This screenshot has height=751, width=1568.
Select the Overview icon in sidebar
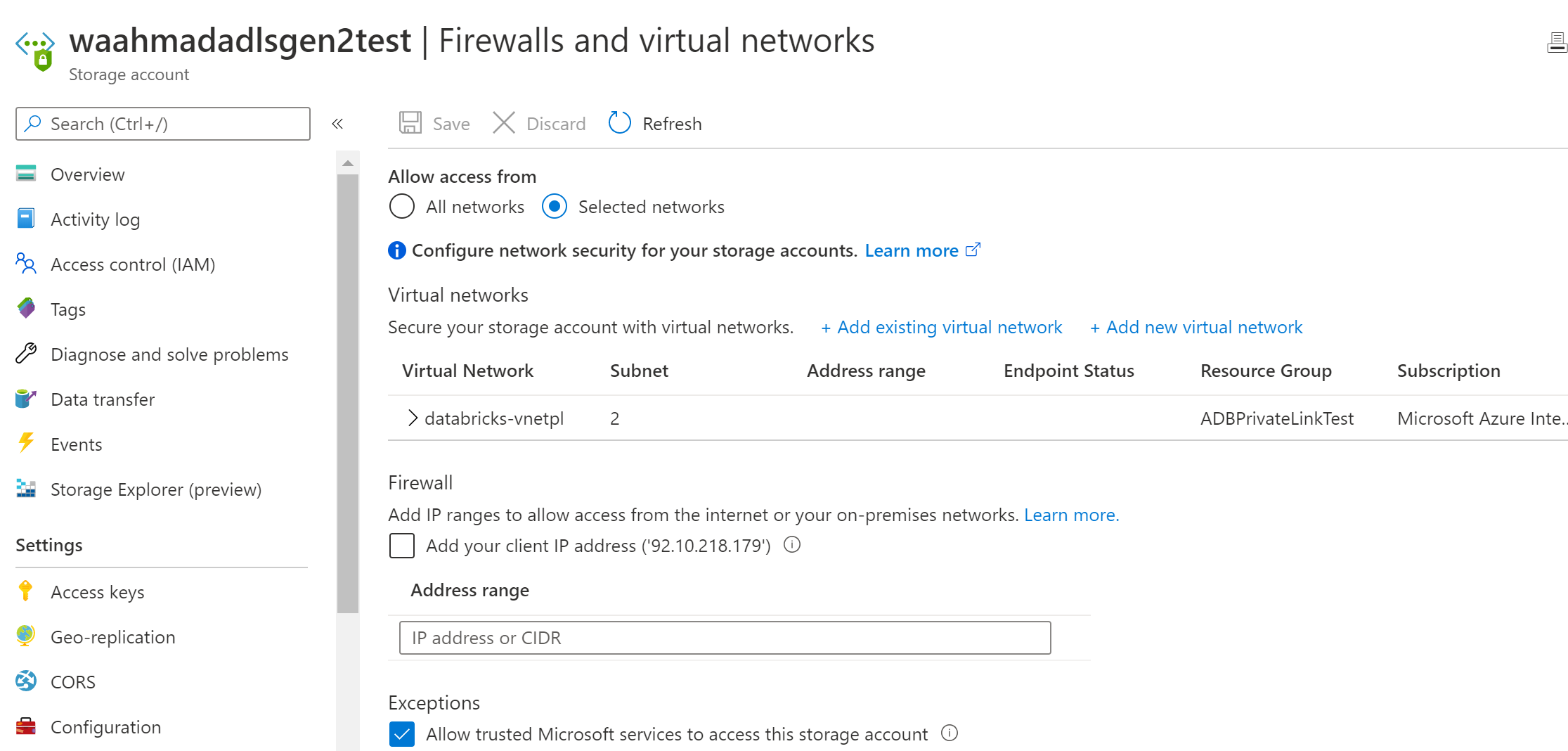click(x=25, y=174)
